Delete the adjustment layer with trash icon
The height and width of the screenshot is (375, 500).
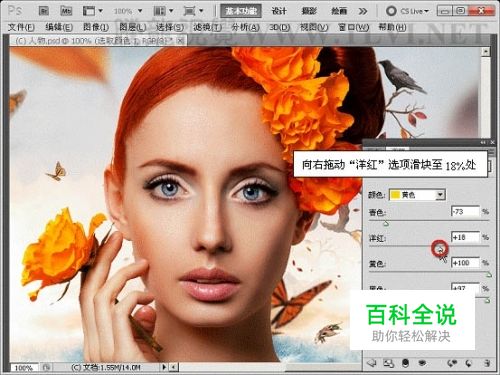pyautogui.click(x=487, y=363)
